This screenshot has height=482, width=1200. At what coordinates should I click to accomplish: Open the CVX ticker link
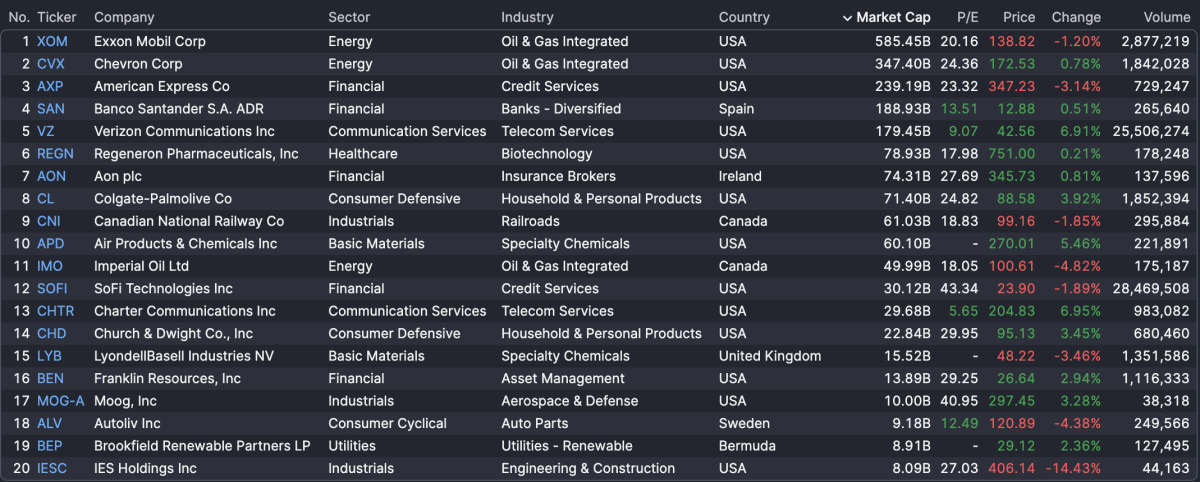(51, 64)
